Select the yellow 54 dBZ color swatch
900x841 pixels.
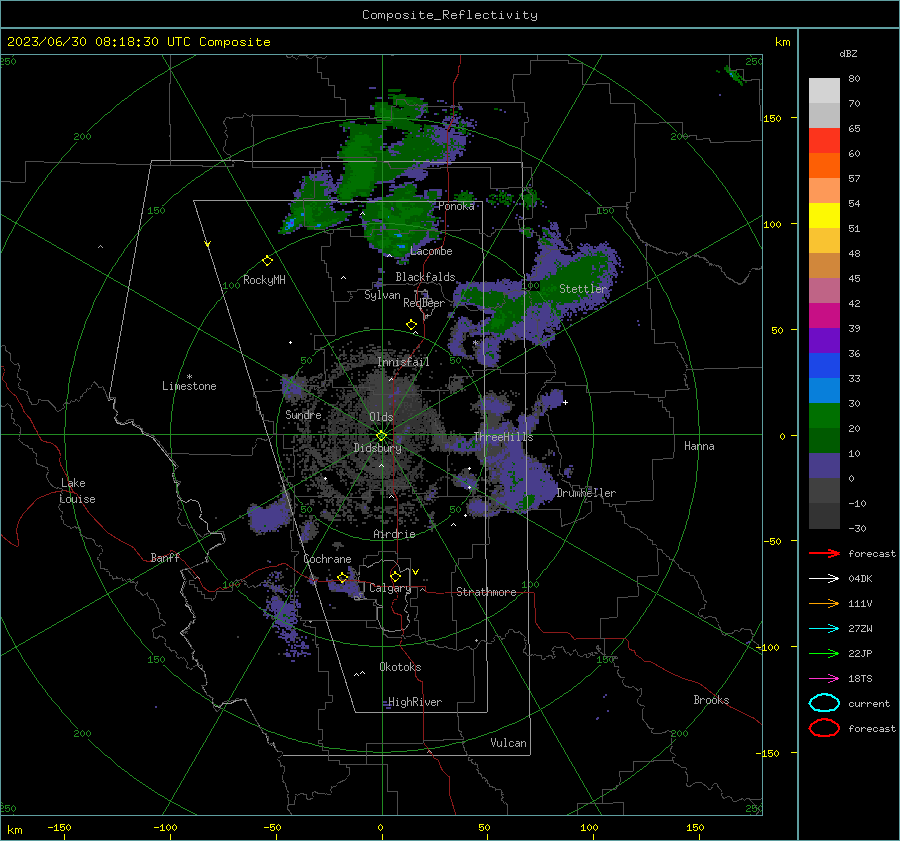(824, 215)
